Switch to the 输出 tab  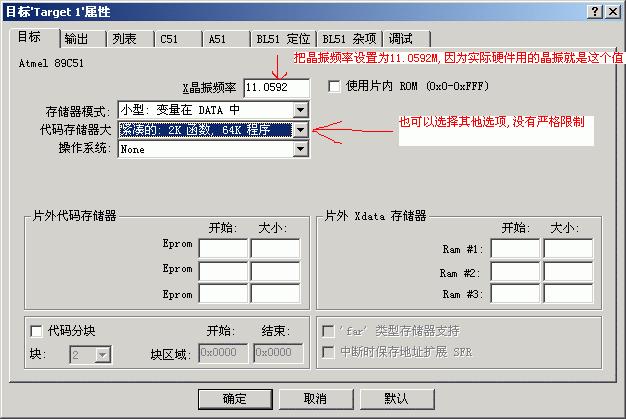pos(77,39)
